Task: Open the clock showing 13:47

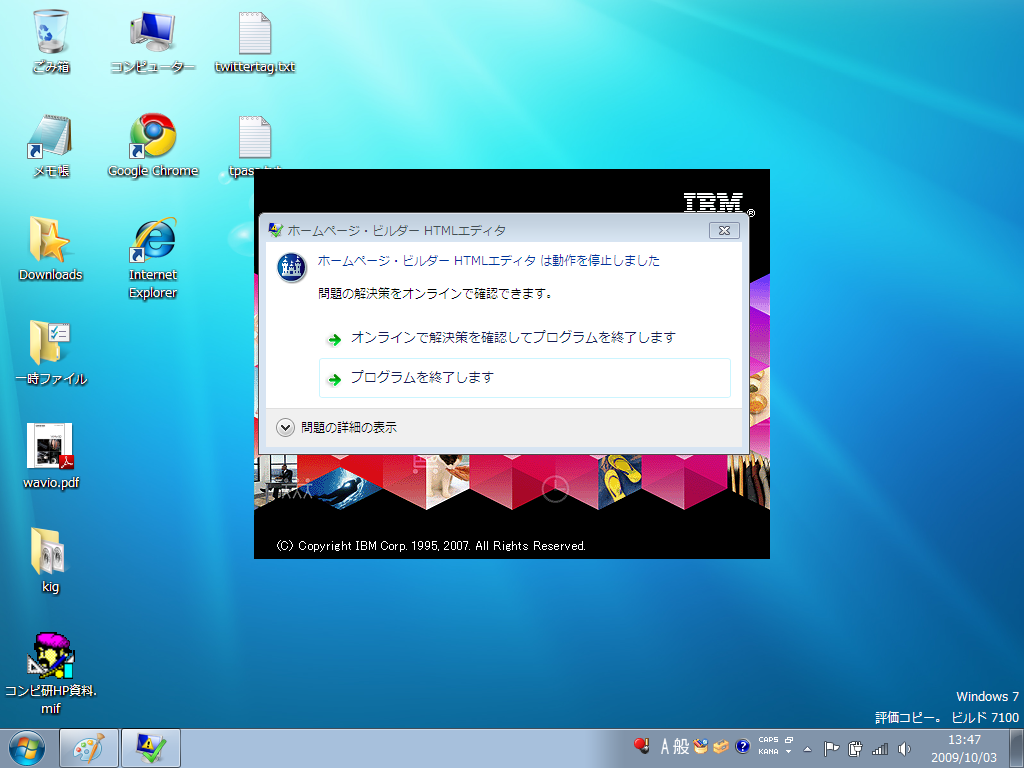Action: (964, 748)
